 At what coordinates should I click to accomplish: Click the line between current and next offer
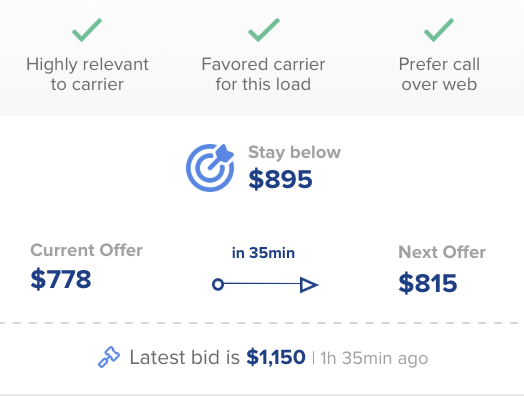262,284
